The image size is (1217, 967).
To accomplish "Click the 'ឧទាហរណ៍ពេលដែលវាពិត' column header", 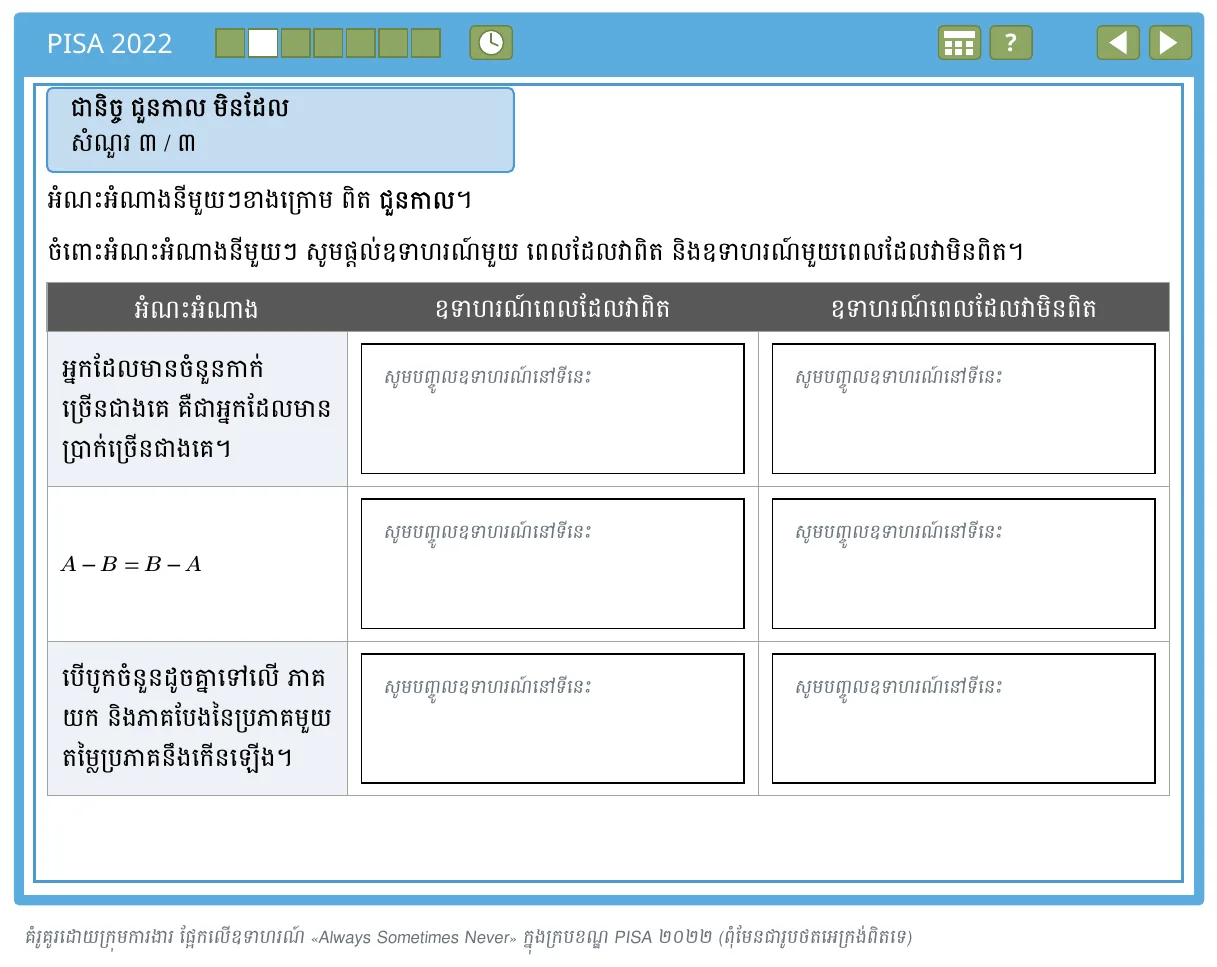I will [553, 308].
